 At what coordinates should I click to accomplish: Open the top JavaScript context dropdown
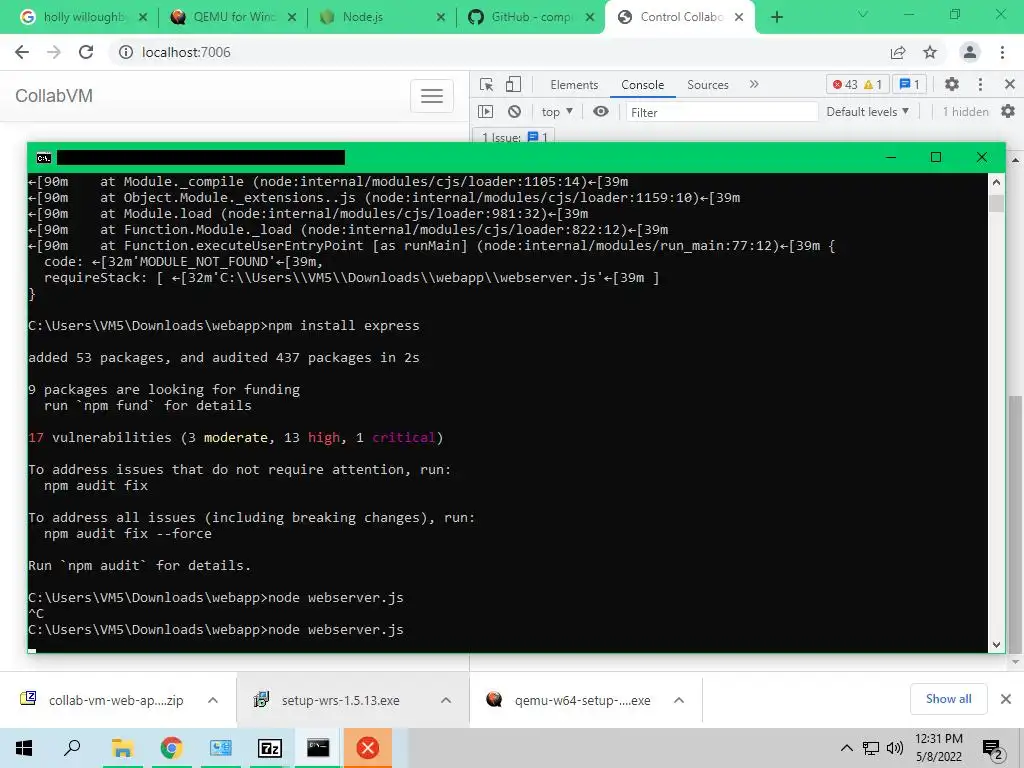[x=556, y=112]
